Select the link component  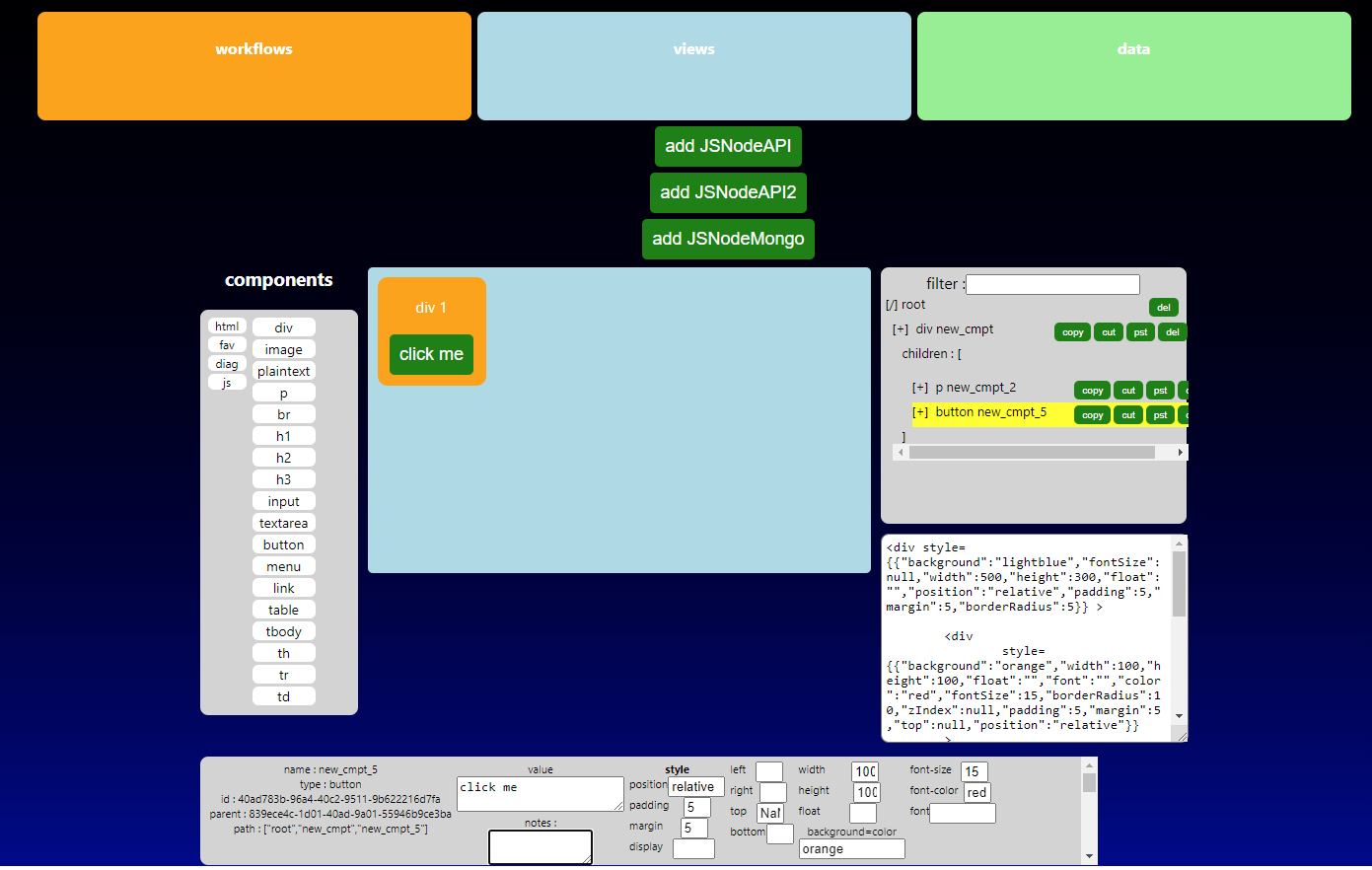click(x=284, y=588)
